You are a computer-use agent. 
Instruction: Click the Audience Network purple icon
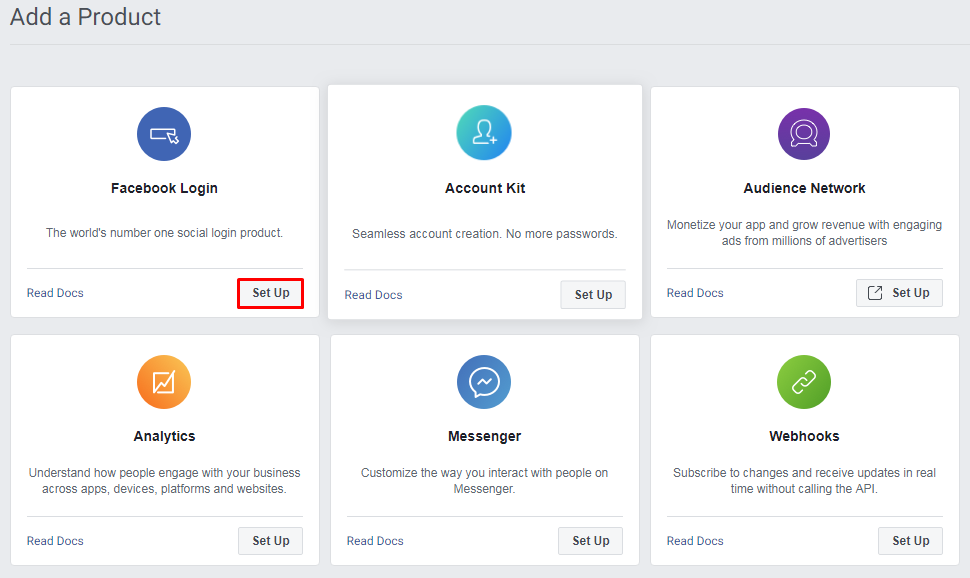pos(804,134)
